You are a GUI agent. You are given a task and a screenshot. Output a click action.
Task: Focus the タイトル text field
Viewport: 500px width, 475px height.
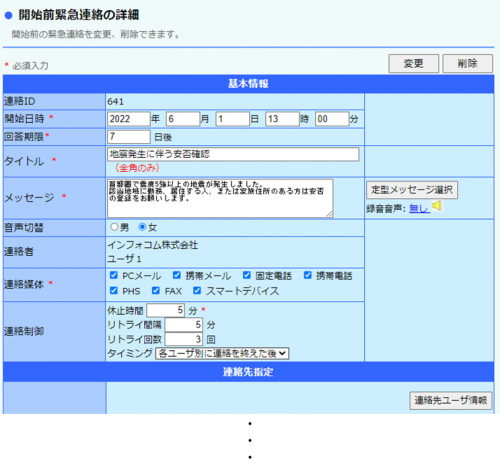(x=233, y=154)
